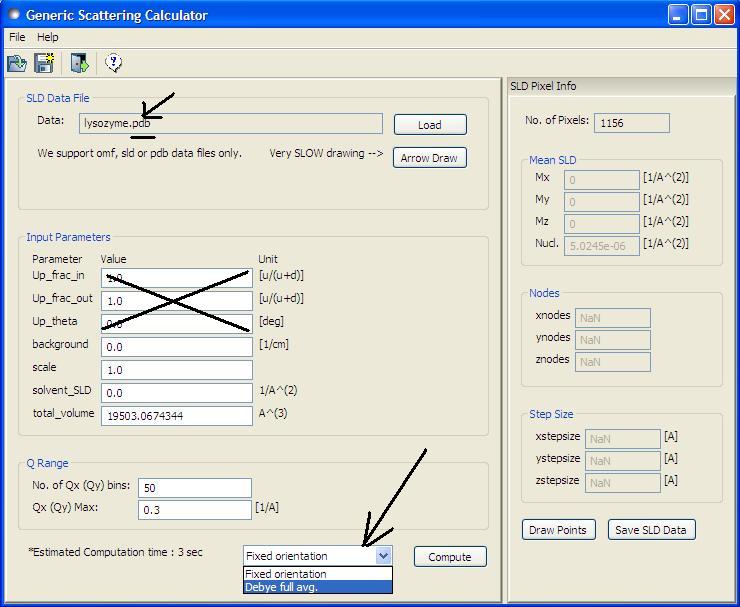Click the total_volume value field
740x607 pixels.
[x=176, y=416]
